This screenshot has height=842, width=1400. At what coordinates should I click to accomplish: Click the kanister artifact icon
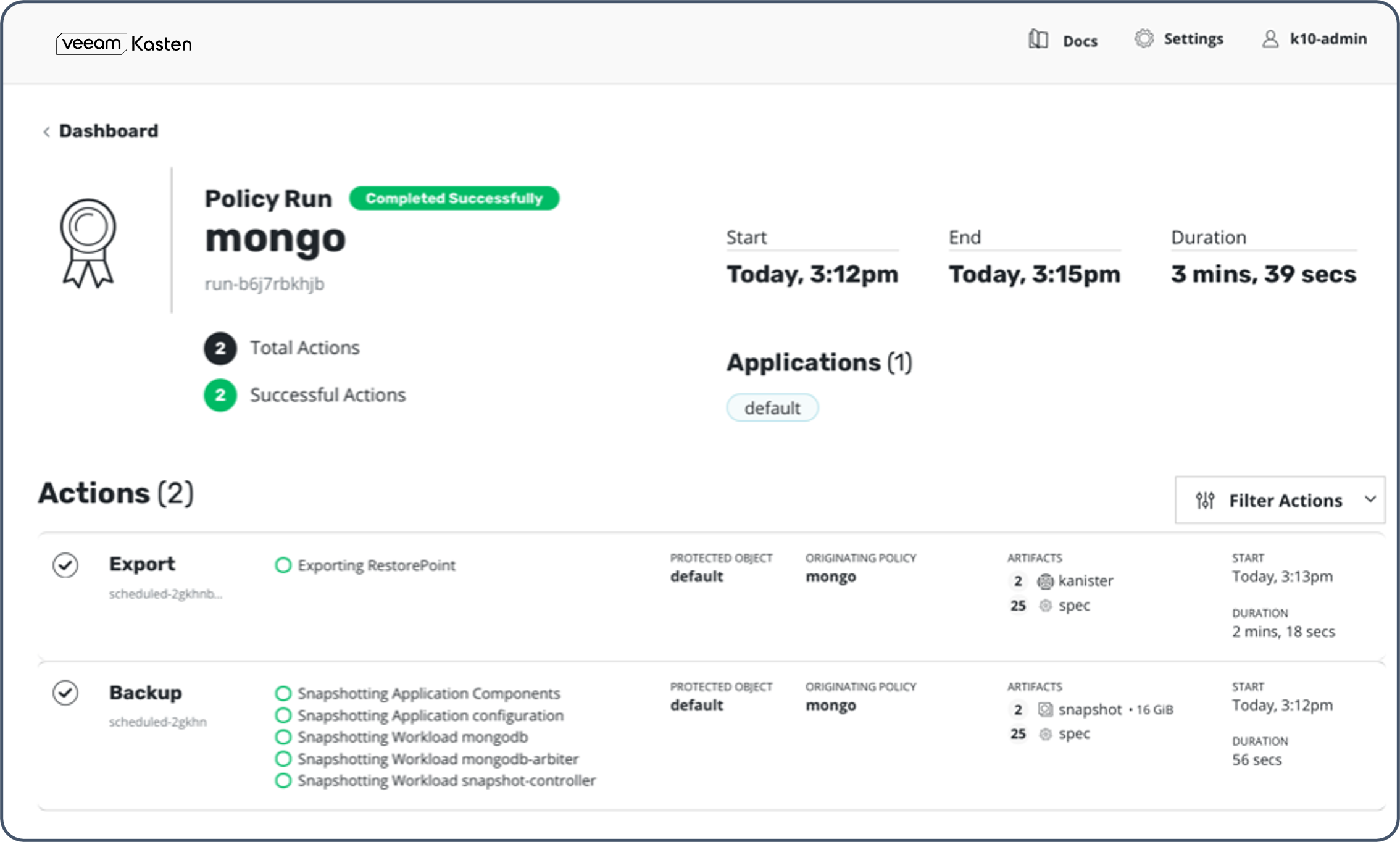[1045, 581]
